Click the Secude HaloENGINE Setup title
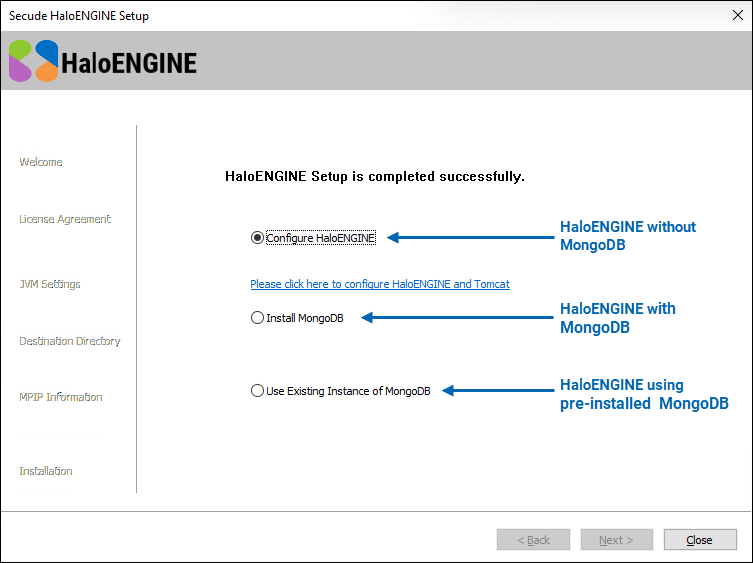The width and height of the screenshot is (753, 563). click(x=79, y=16)
